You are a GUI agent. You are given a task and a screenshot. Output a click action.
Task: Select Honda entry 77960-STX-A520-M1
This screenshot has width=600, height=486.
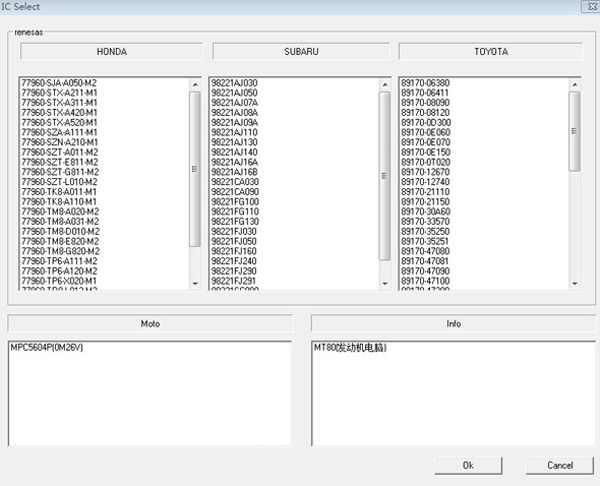pos(59,122)
